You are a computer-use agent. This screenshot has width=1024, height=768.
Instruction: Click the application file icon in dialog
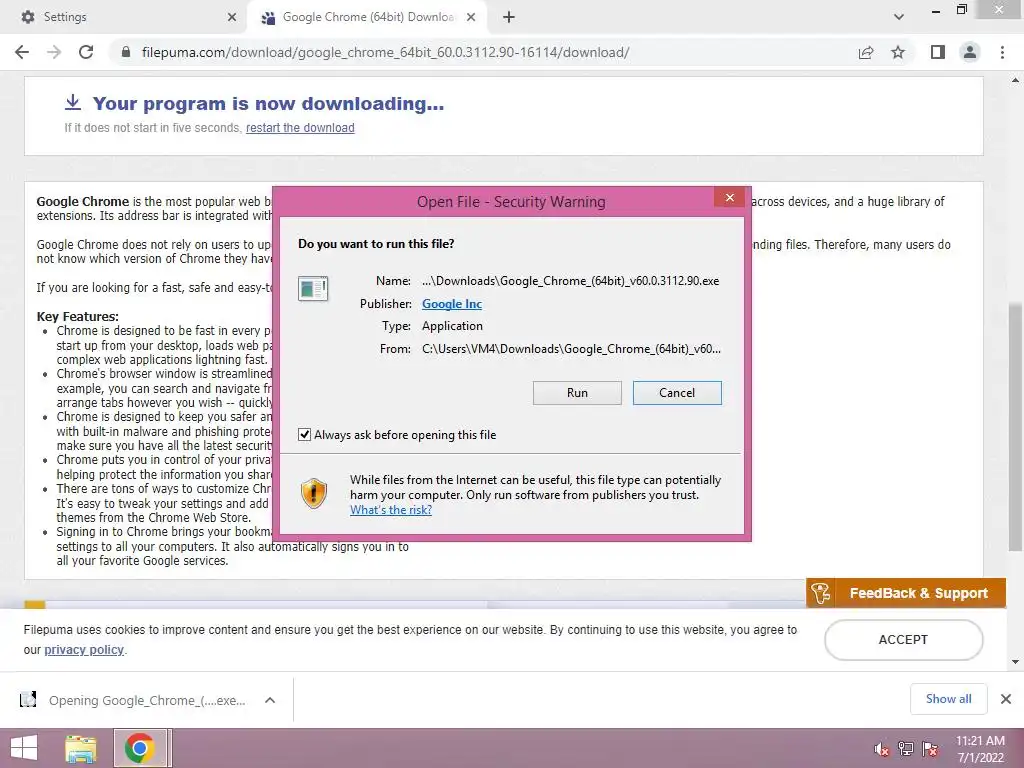pos(313,288)
